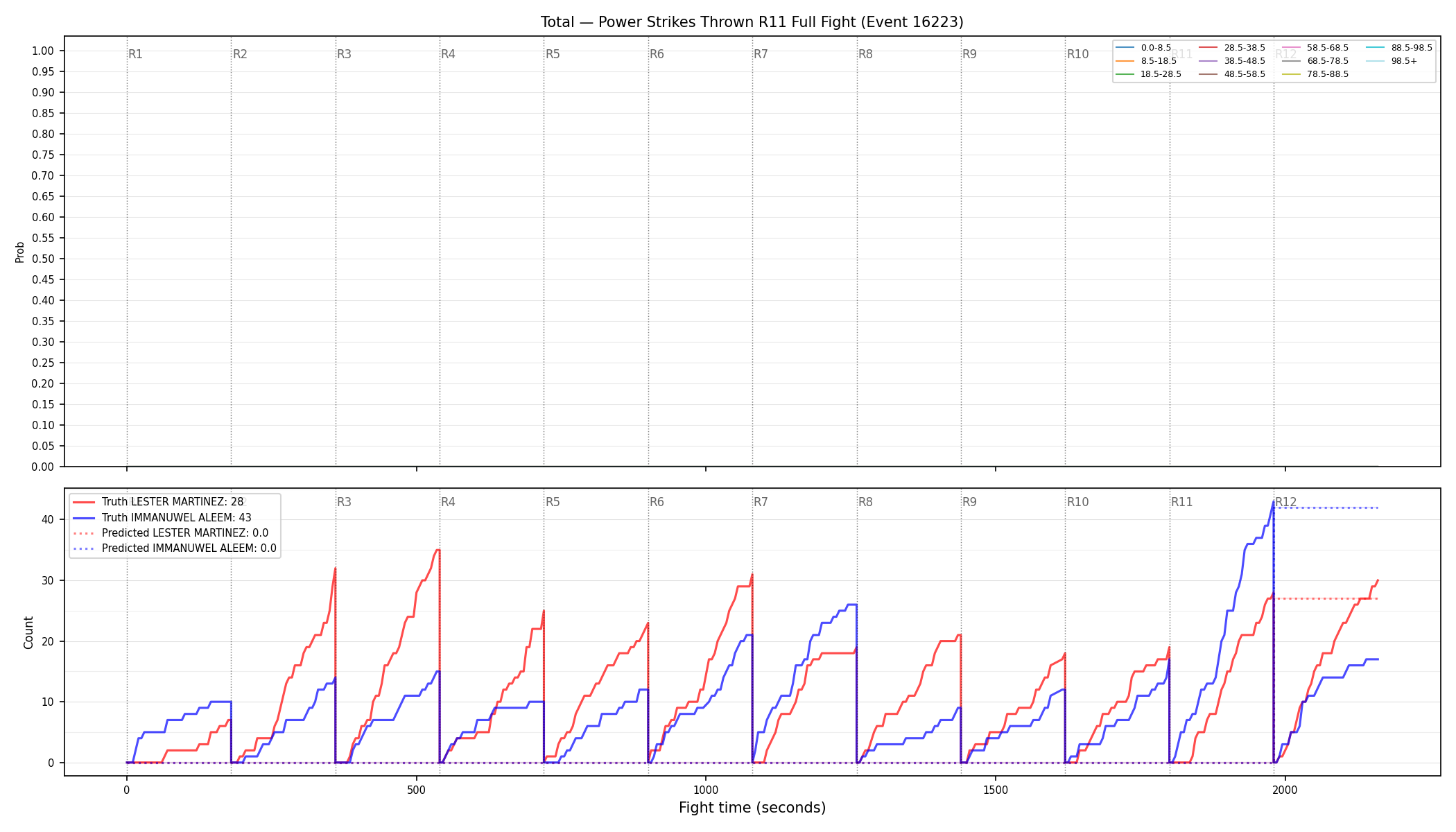Viewport: 1456px width, 832px height.
Task: Click the 1.00 tick on the Prob axis
Action: (x=43, y=51)
